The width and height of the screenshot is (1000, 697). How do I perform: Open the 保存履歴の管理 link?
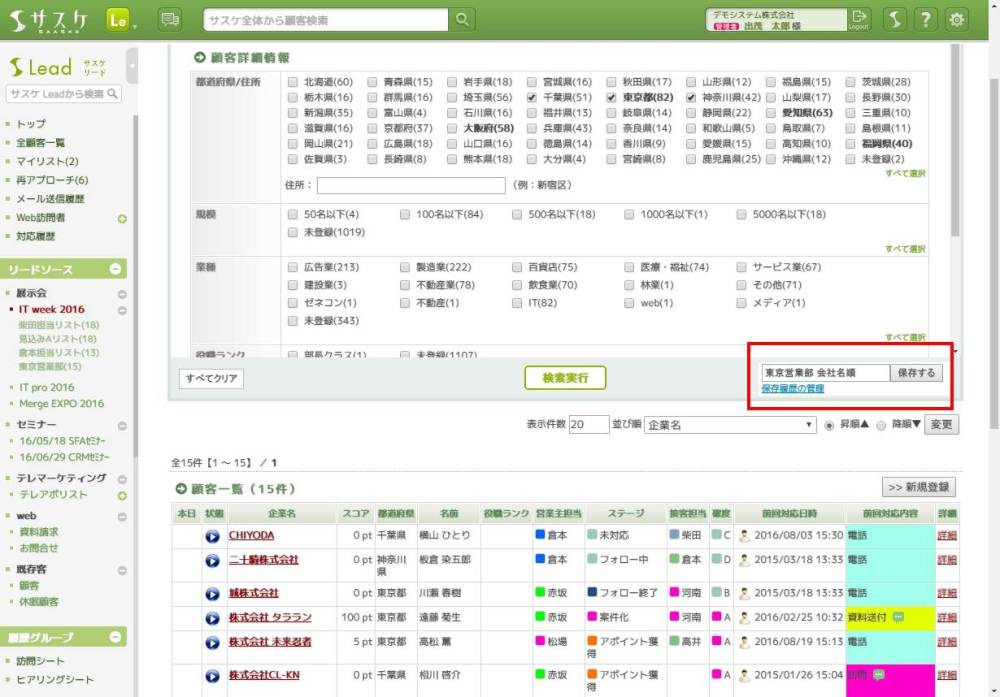(793, 388)
